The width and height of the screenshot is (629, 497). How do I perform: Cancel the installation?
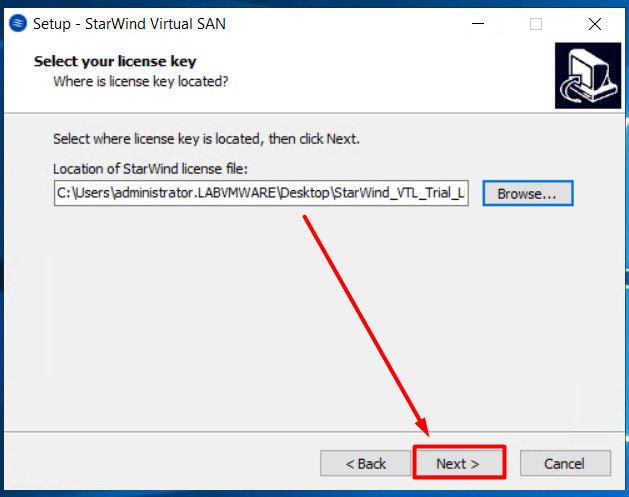pos(564,464)
